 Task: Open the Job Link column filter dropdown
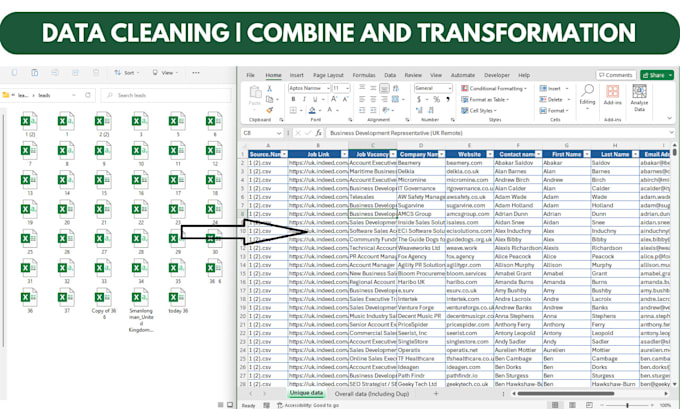click(x=344, y=154)
